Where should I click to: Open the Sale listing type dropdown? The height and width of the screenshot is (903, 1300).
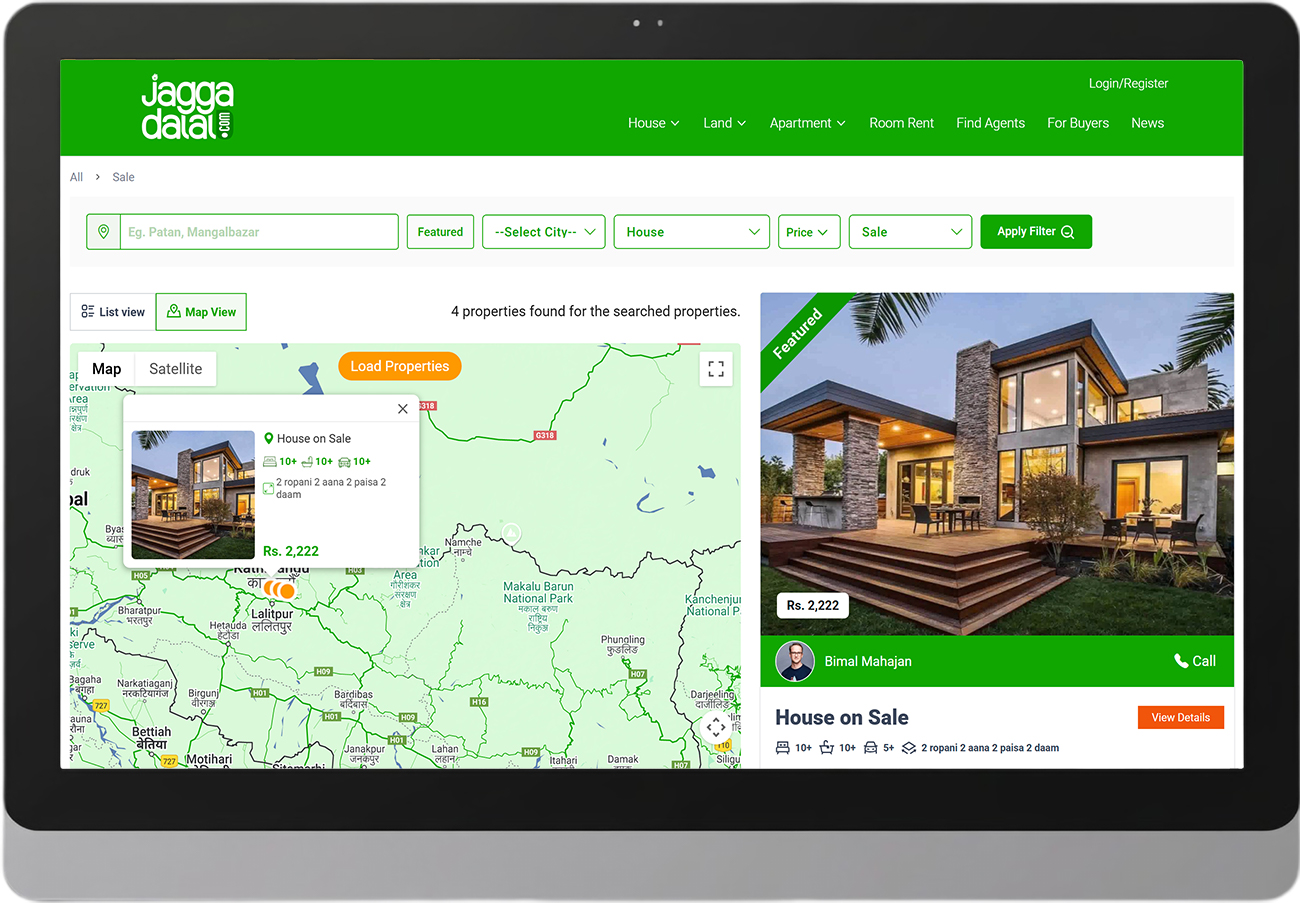910,232
